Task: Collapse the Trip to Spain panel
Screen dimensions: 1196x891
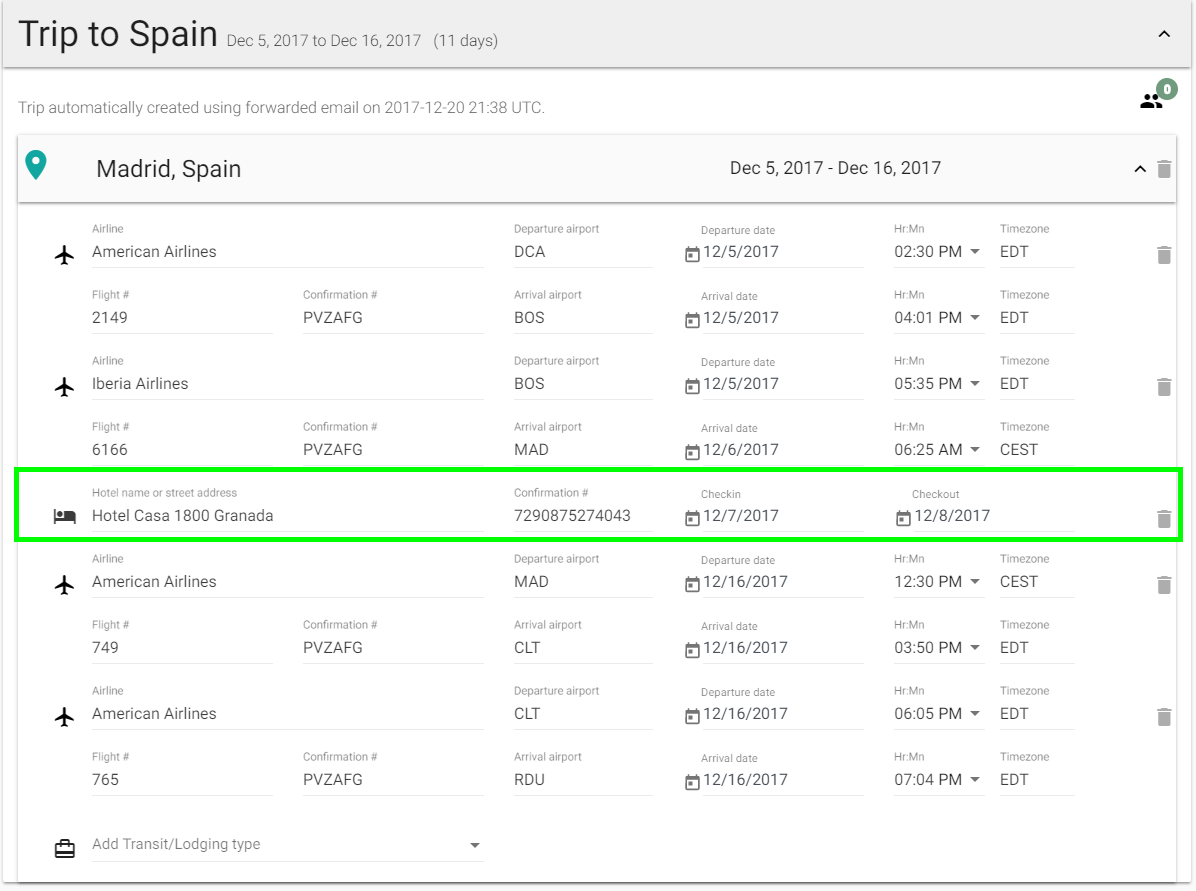Action: click(1164, 34)
